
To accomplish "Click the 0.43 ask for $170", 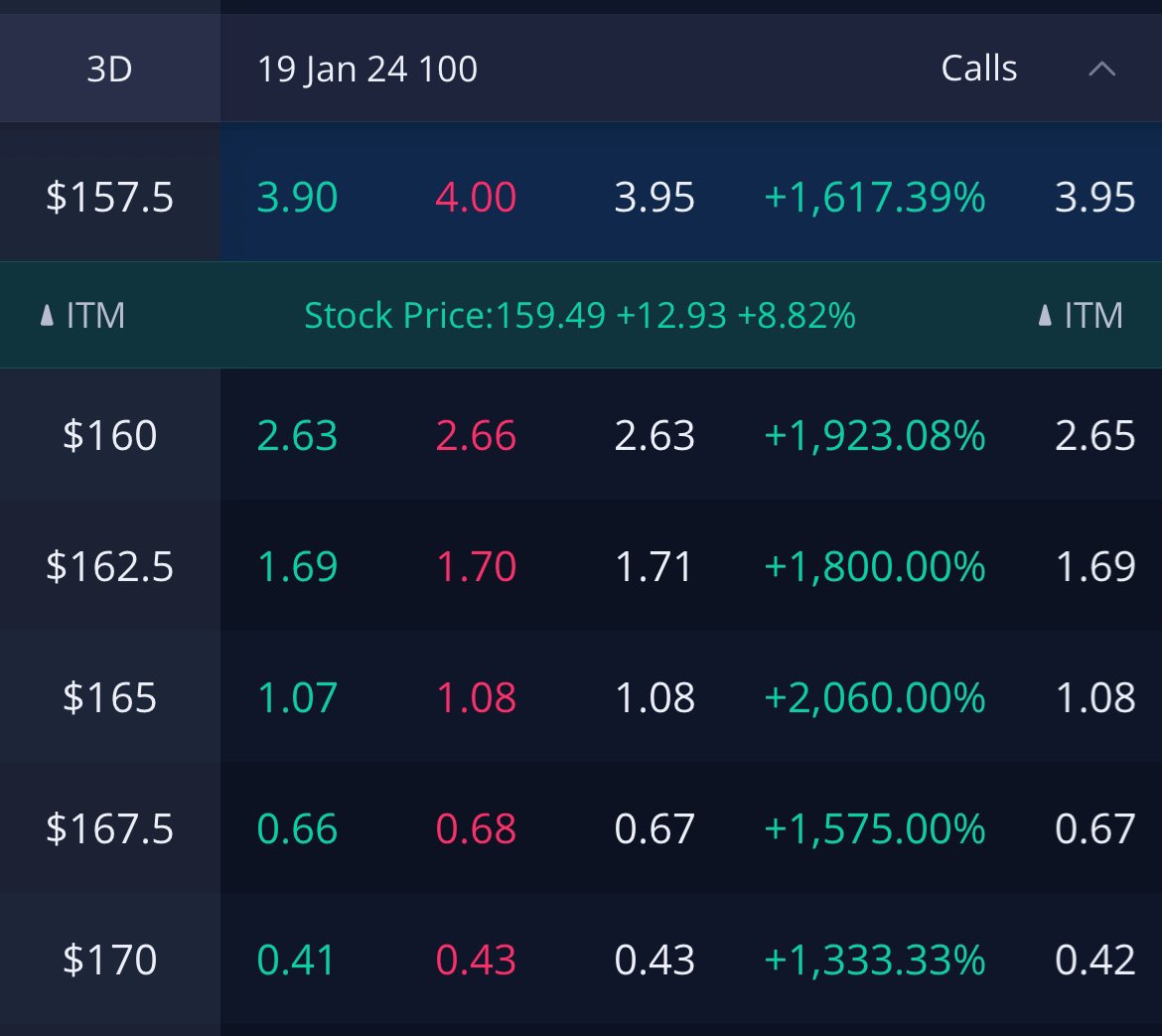I will 476,960.
